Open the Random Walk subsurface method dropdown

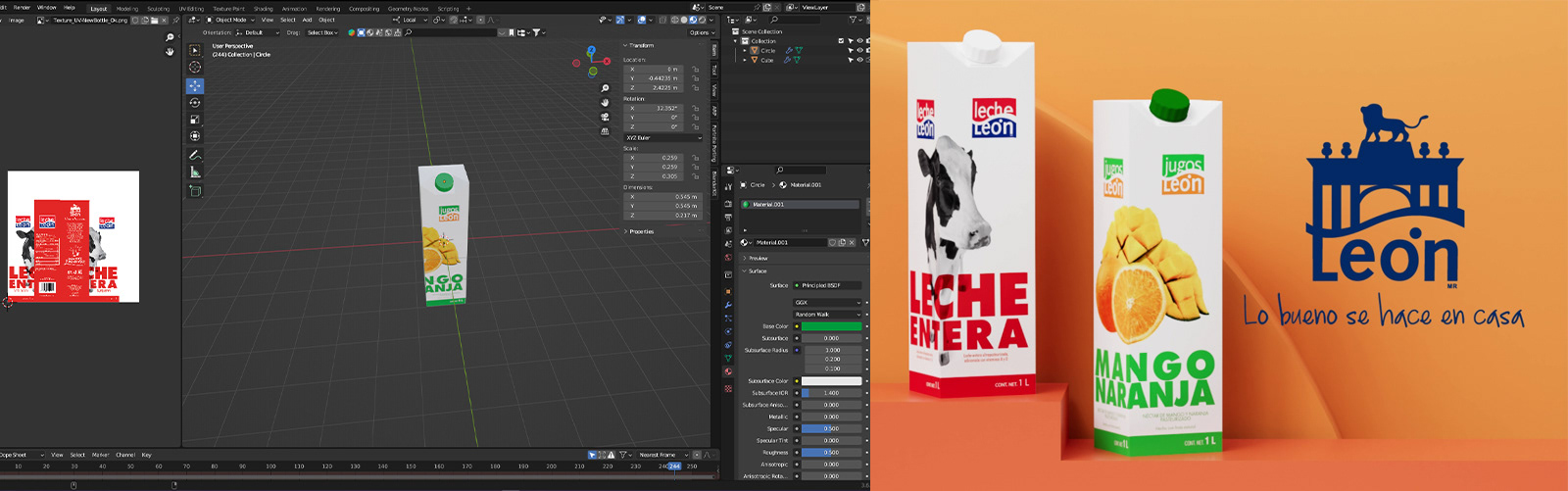[828, 315]
